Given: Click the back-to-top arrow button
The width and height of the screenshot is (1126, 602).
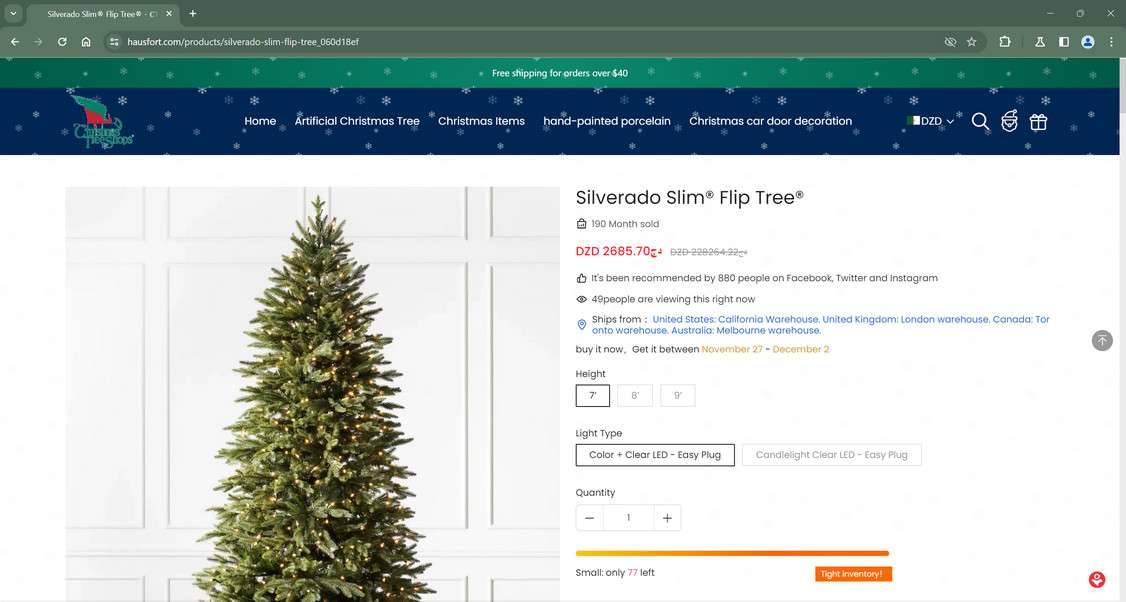Looking at the screenshot, I should coord(1102,341).
